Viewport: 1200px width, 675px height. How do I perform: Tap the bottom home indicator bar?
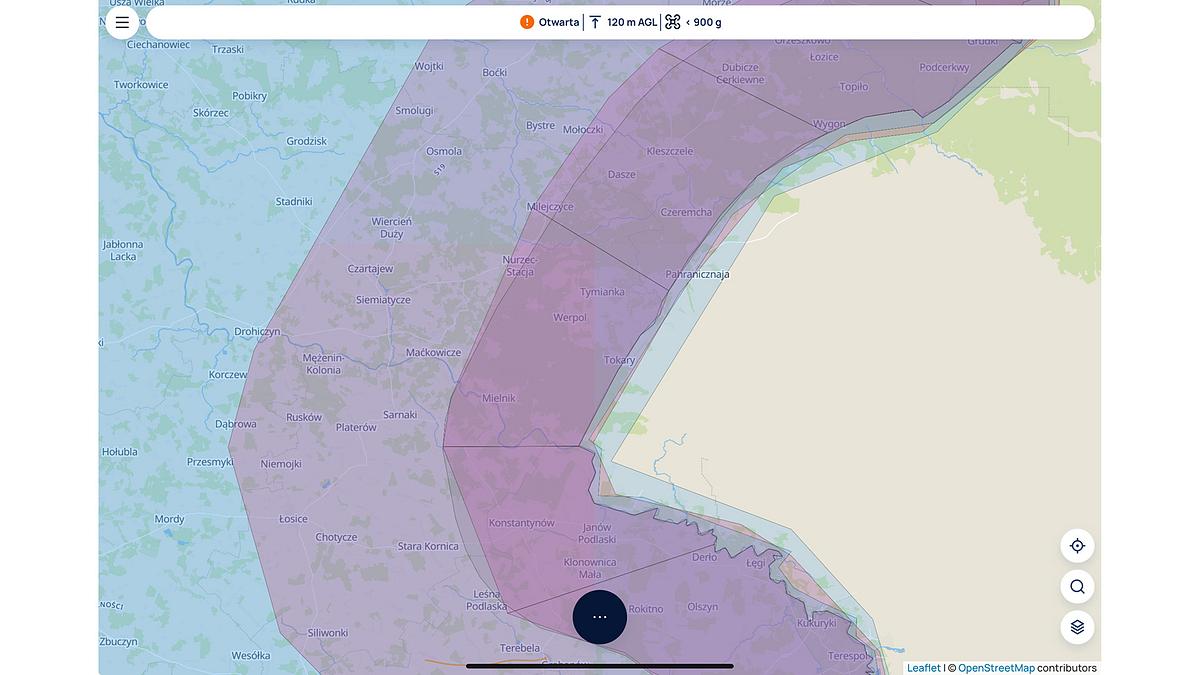pyautogui.click(x=600, y=666)
